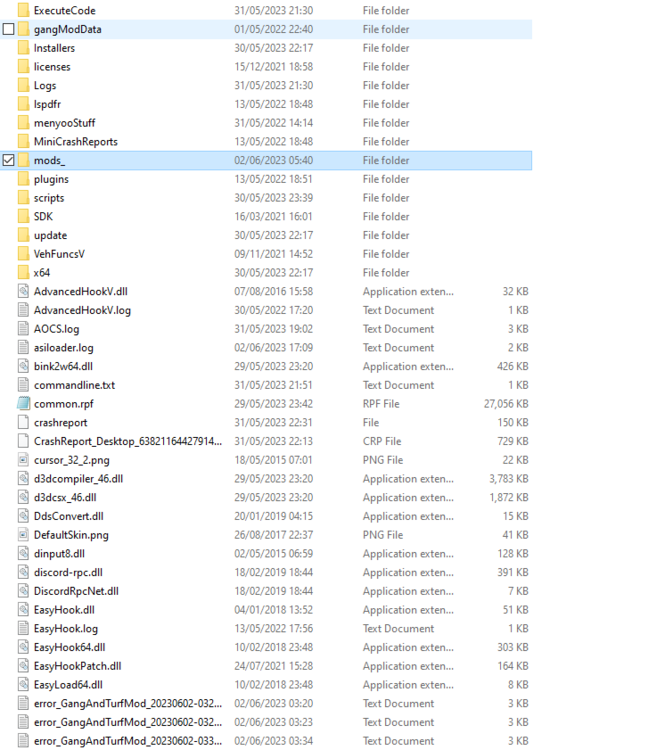Click the 27,056 KB size of common.rpf
Image resolution: width=665 pixels, height=750 pixels.
pyautogui.click(x=506, y=404)
